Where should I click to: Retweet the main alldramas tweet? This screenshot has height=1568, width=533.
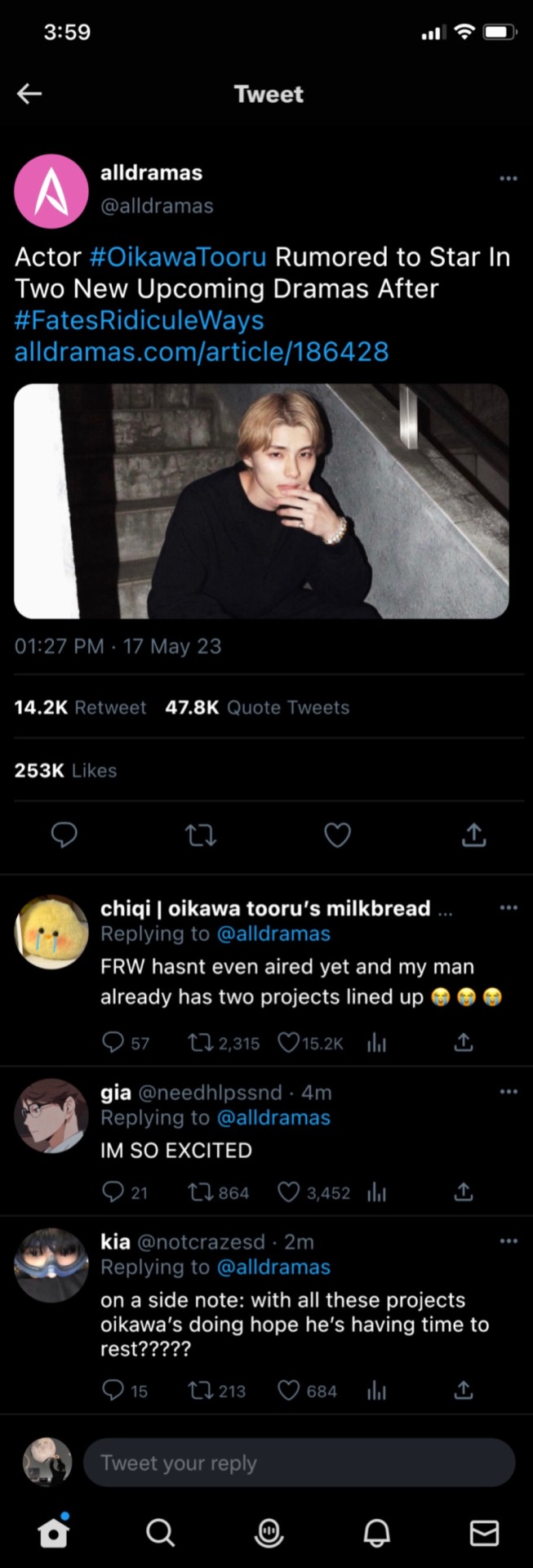[x=201, y=835]
